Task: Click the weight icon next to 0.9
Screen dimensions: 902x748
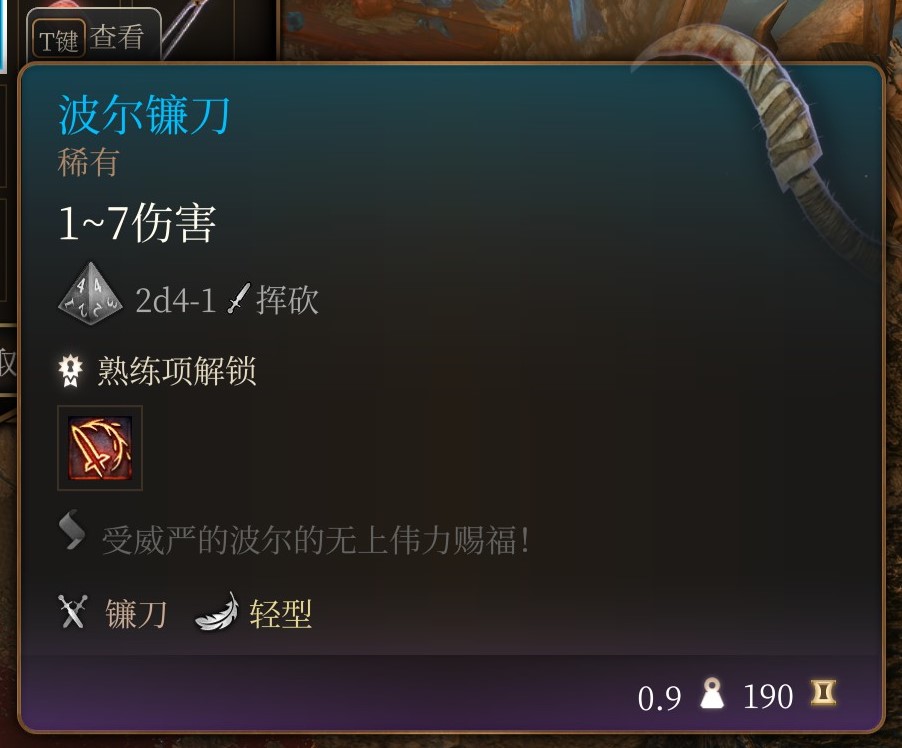Action: pos(712,693)
